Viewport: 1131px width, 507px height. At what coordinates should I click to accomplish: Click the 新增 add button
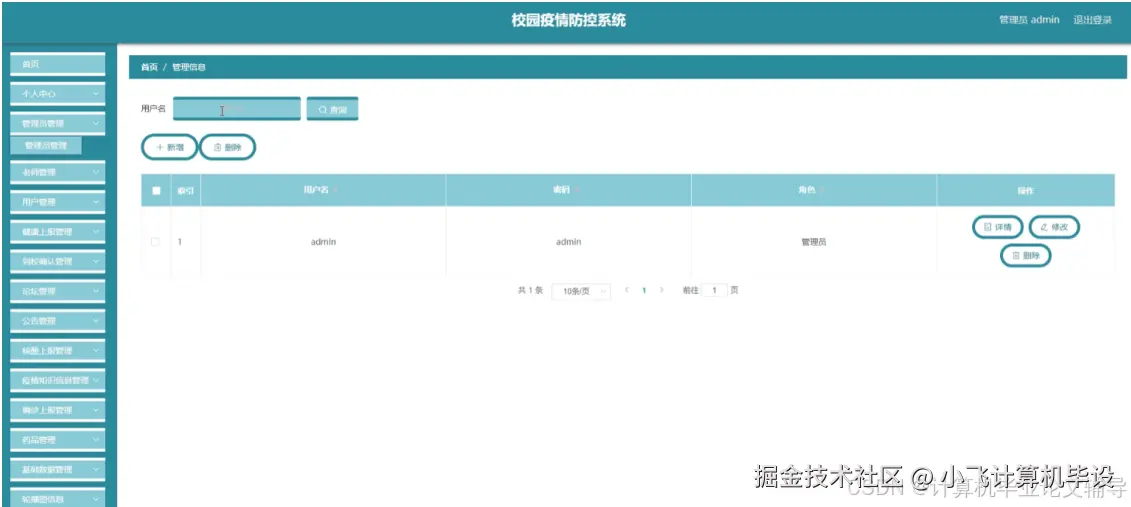pos(169,147)
